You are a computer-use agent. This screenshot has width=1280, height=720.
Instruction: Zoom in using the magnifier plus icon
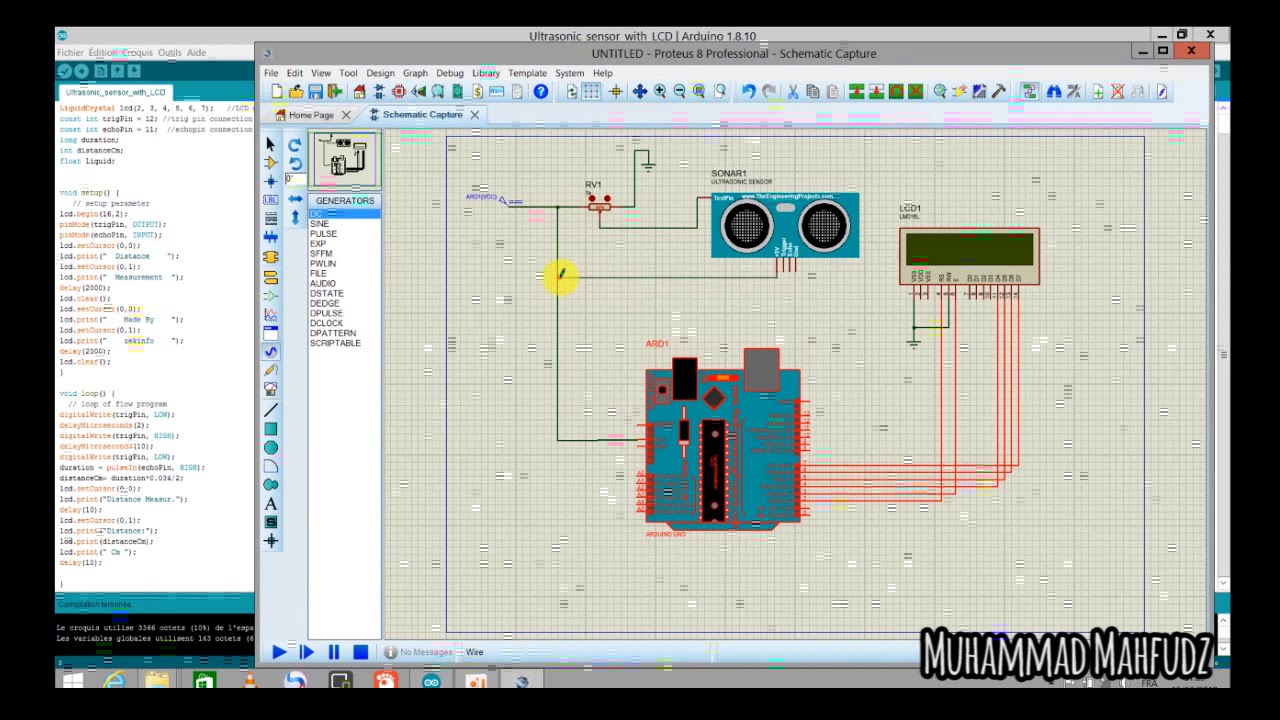coord(660,92)
